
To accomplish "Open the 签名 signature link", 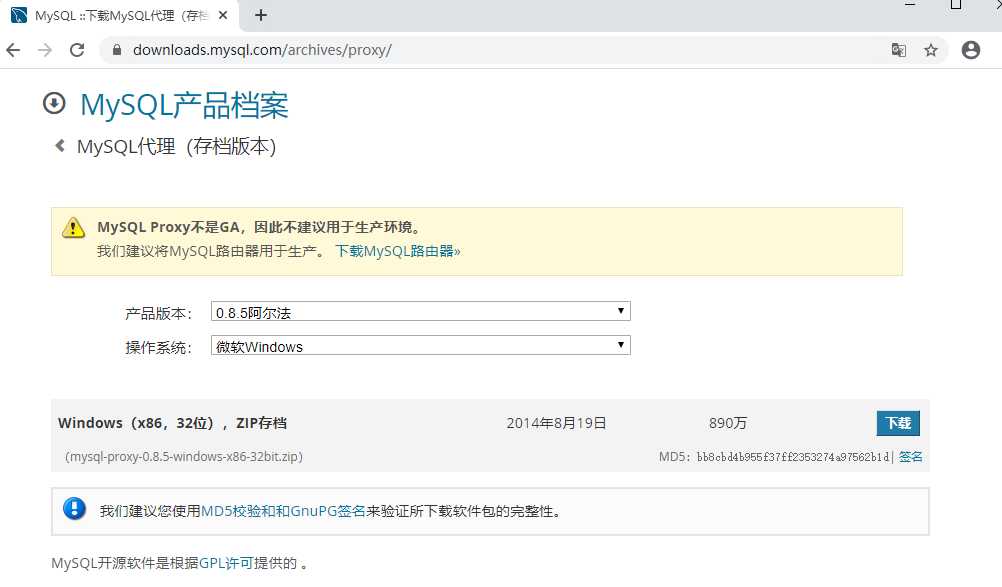I will click(x=910, y=457).
